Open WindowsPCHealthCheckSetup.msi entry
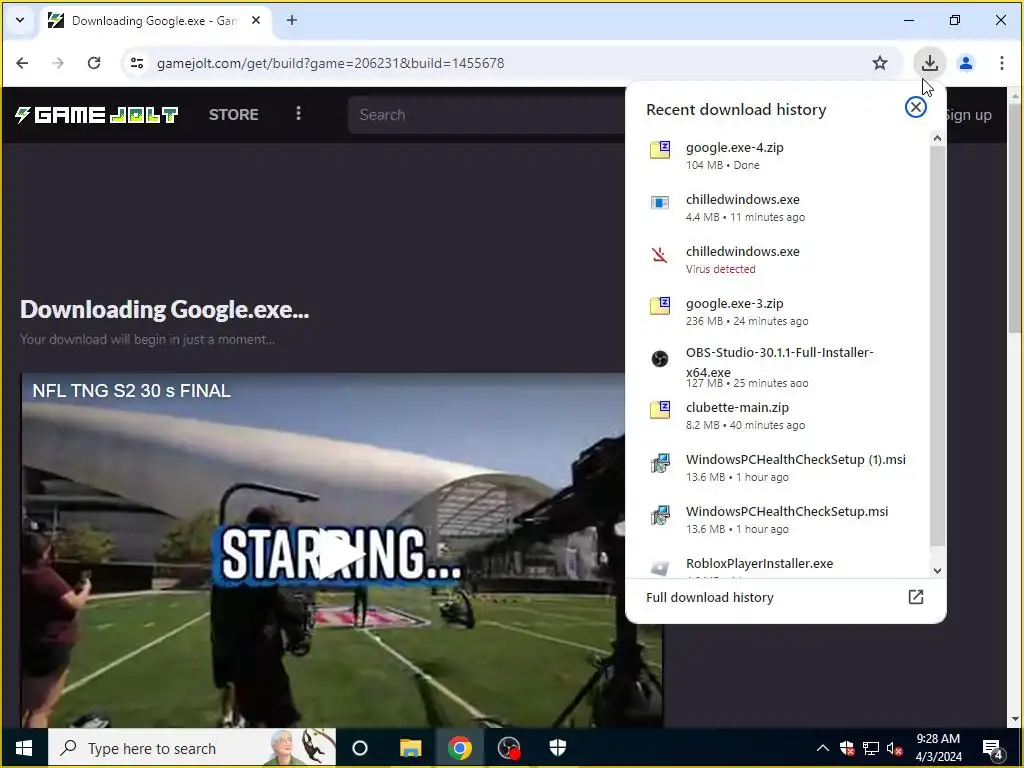This screenshot has height=768, width=1024. coord(777,519)
